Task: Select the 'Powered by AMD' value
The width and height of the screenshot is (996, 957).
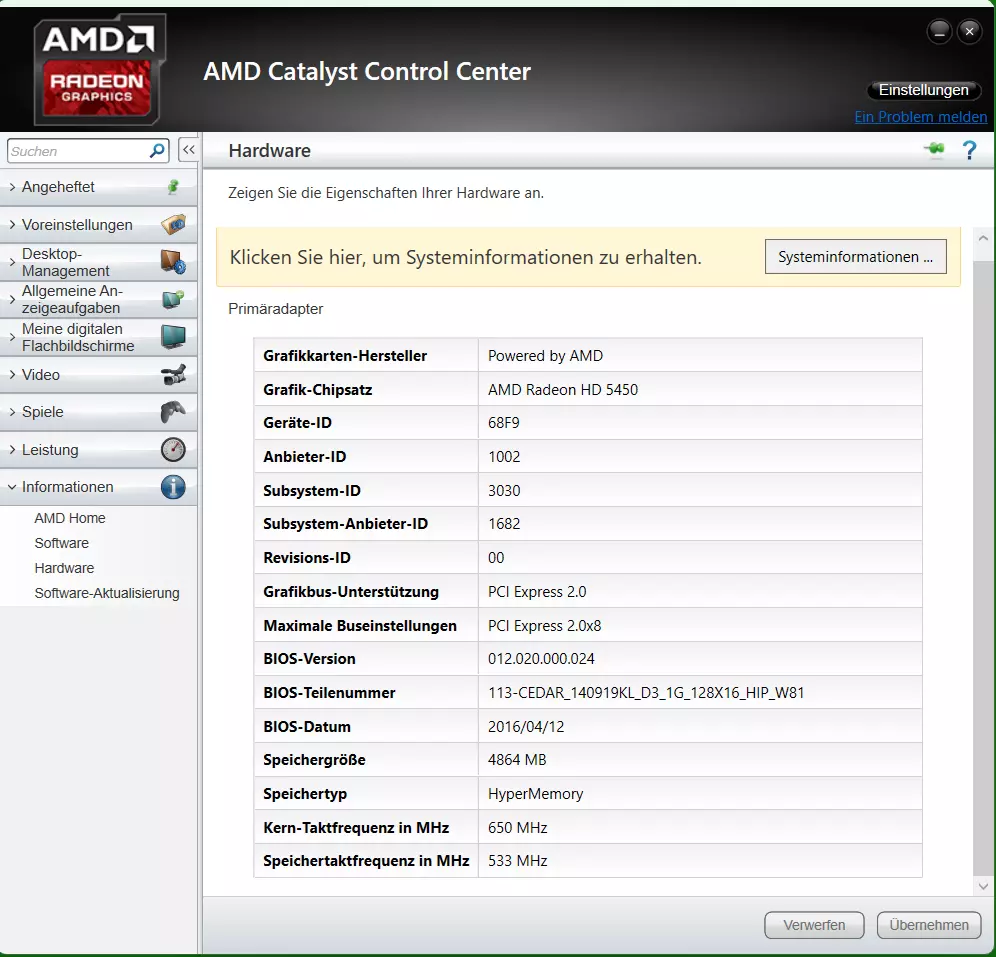Action: [x=545, y=356]
